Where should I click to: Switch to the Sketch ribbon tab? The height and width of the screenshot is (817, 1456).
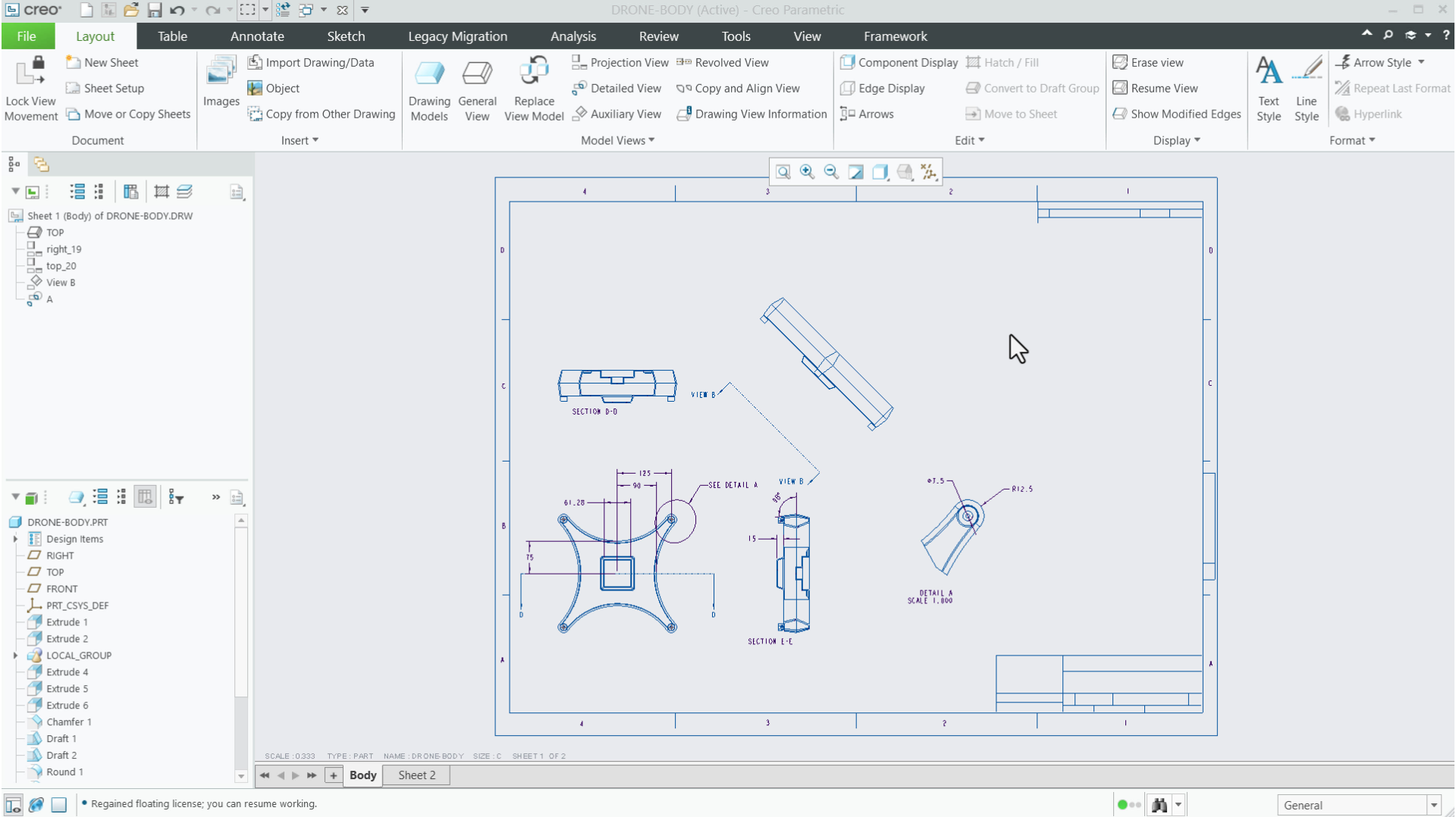(346, 36)
